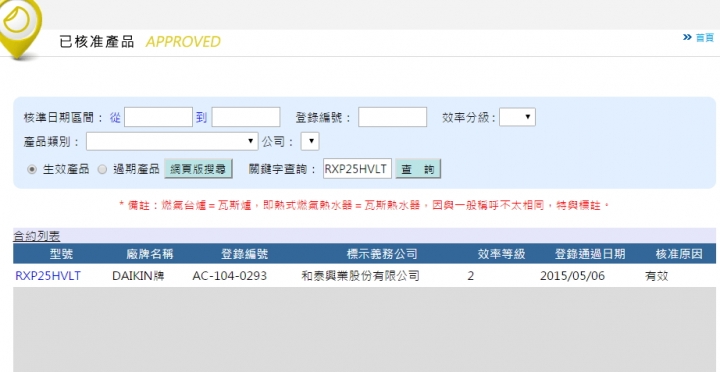This screenshot has width=720, height=372.
Task: Click the 網頁版搜尋 button
Action: pyautogui.click(x=198, y=169)
